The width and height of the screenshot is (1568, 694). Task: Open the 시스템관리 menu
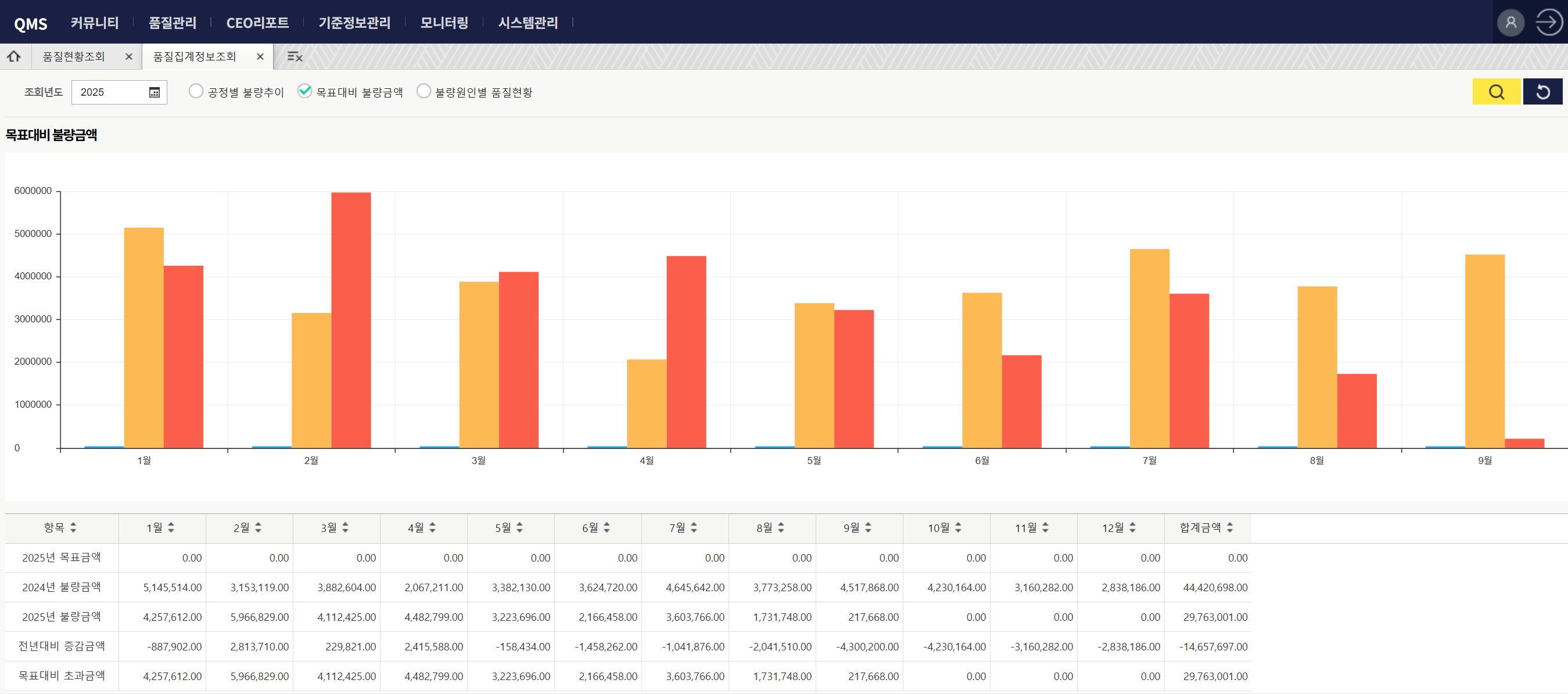[528, 23]
